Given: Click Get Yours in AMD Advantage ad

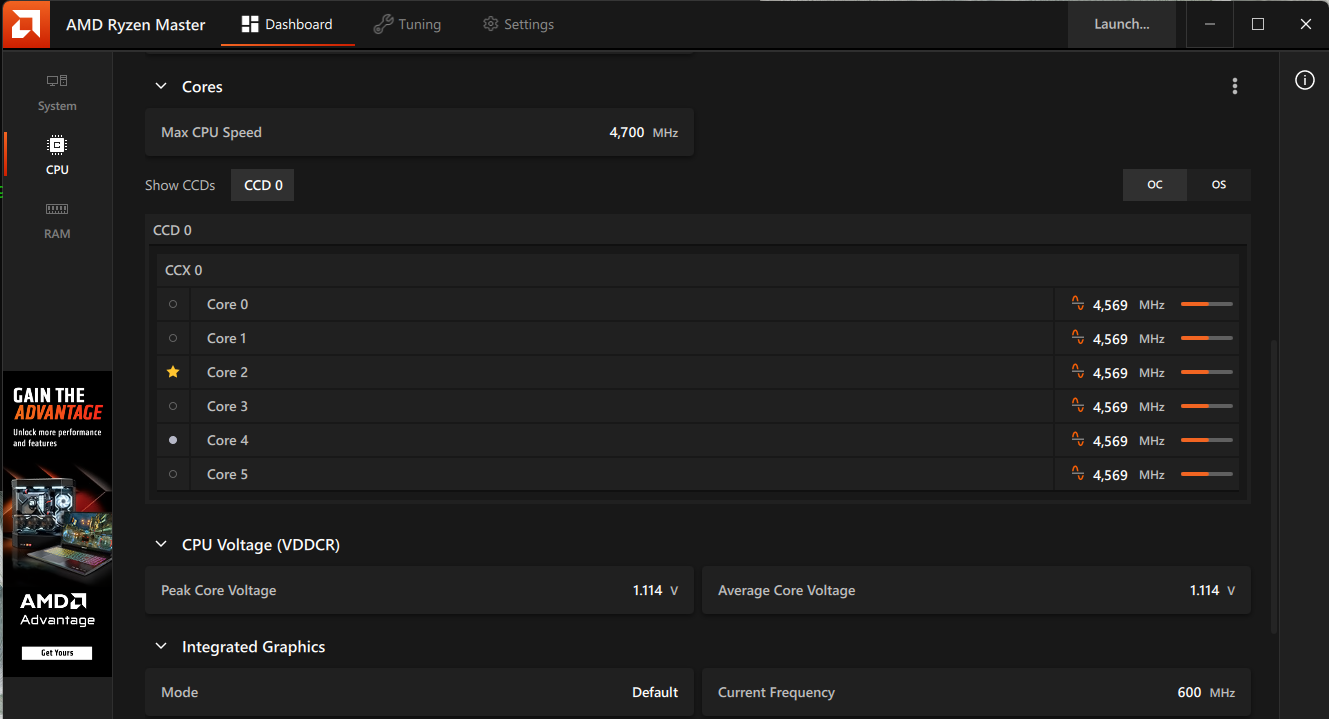Looking at the screenshot, I should [57, 653].
